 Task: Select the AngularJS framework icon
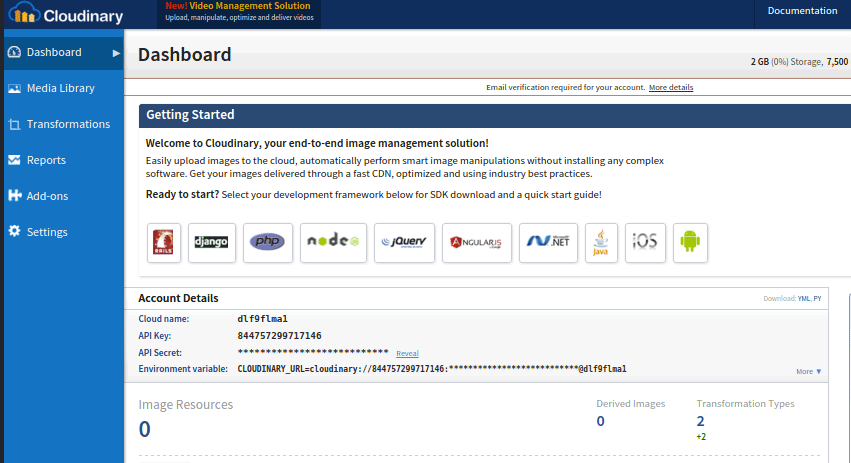point(477,243)
